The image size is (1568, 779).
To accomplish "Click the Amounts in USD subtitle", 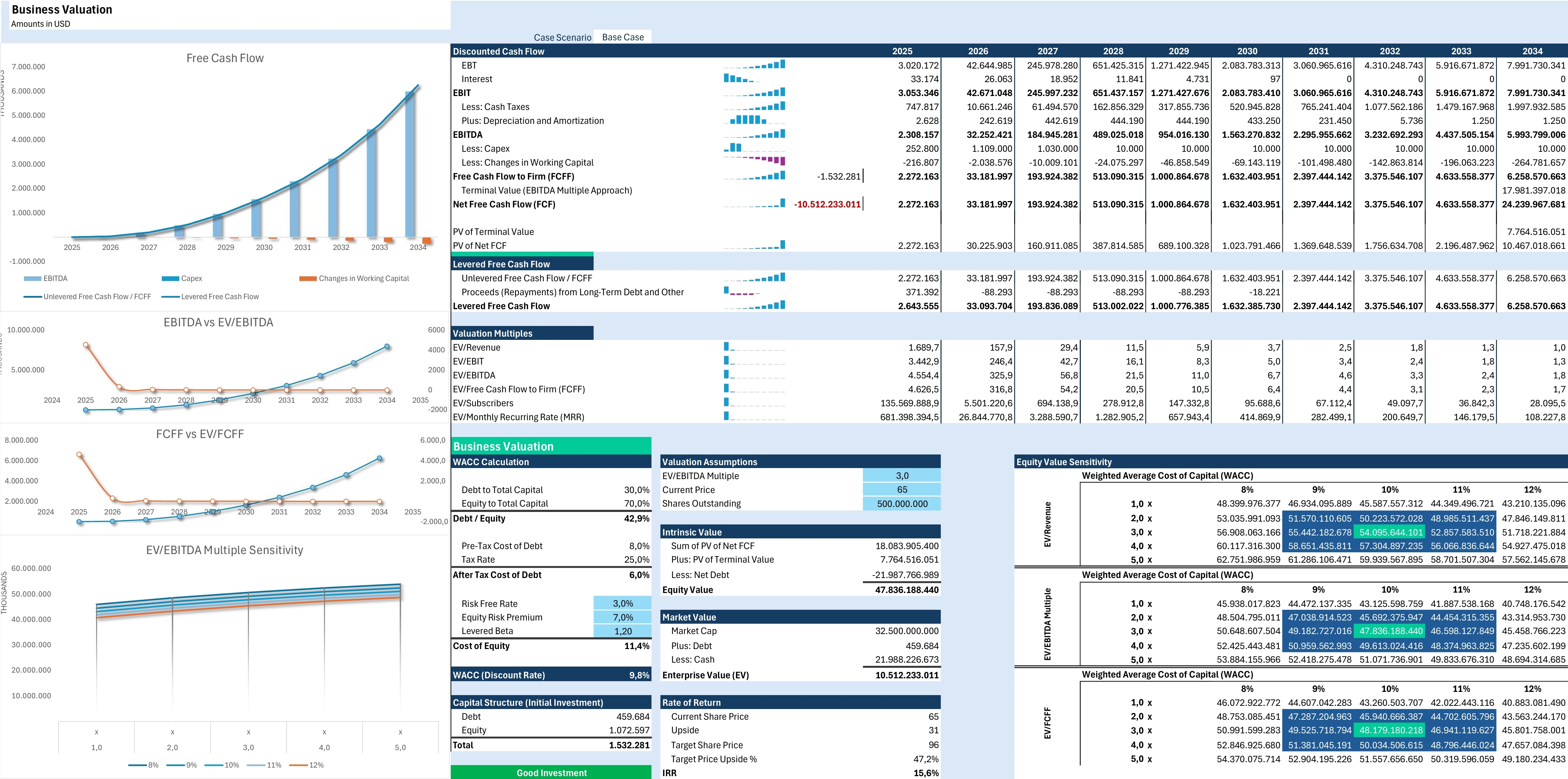I will point(40,24).
